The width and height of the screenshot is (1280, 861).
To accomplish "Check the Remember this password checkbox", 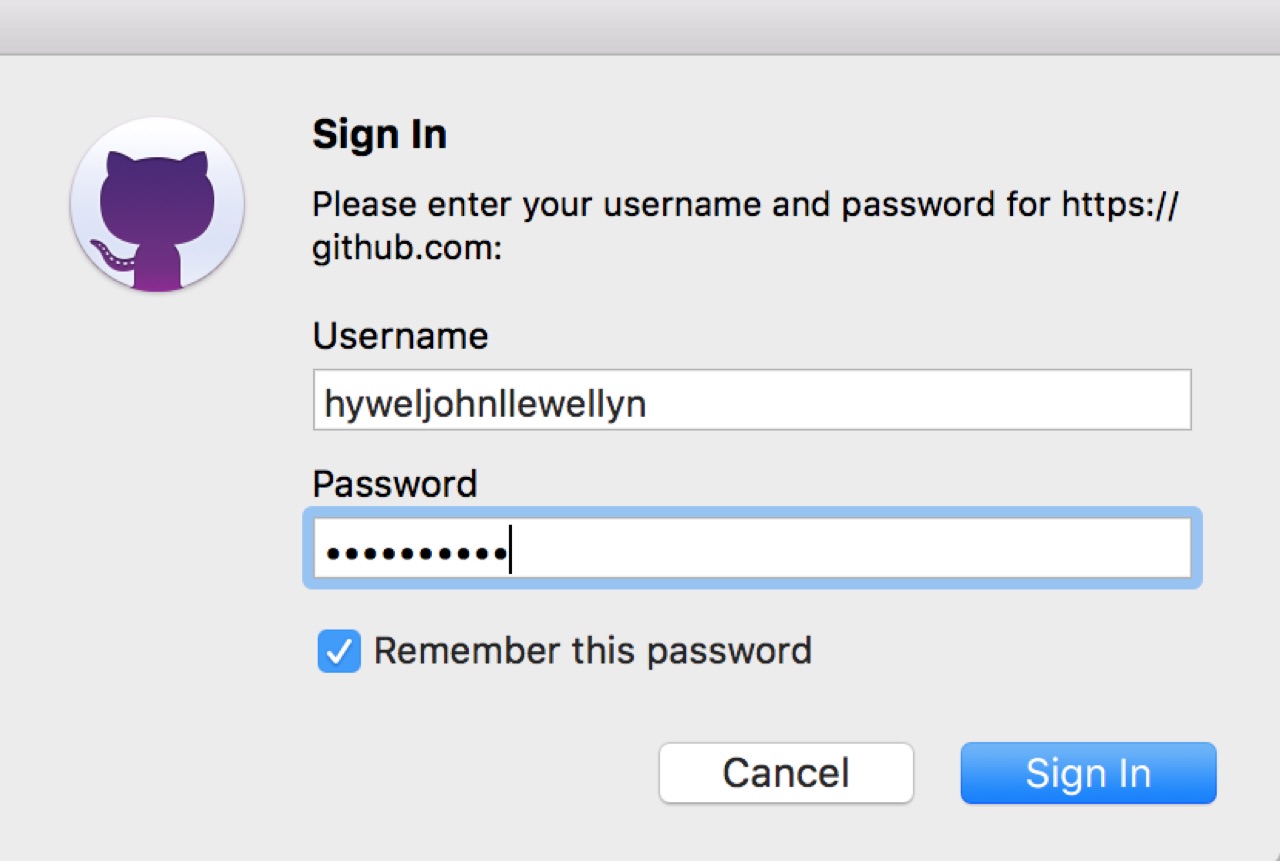I will point(339,652).
